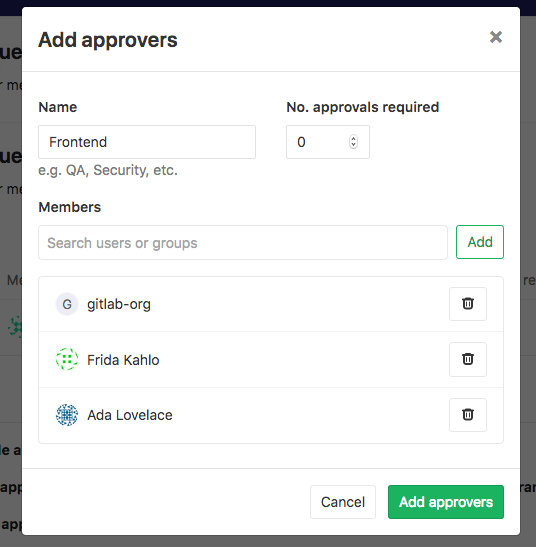536x547 pixels.
Task: Click Ada Lovelace's blue avatar
Action: pyautogui.click(x=67, y=415)
